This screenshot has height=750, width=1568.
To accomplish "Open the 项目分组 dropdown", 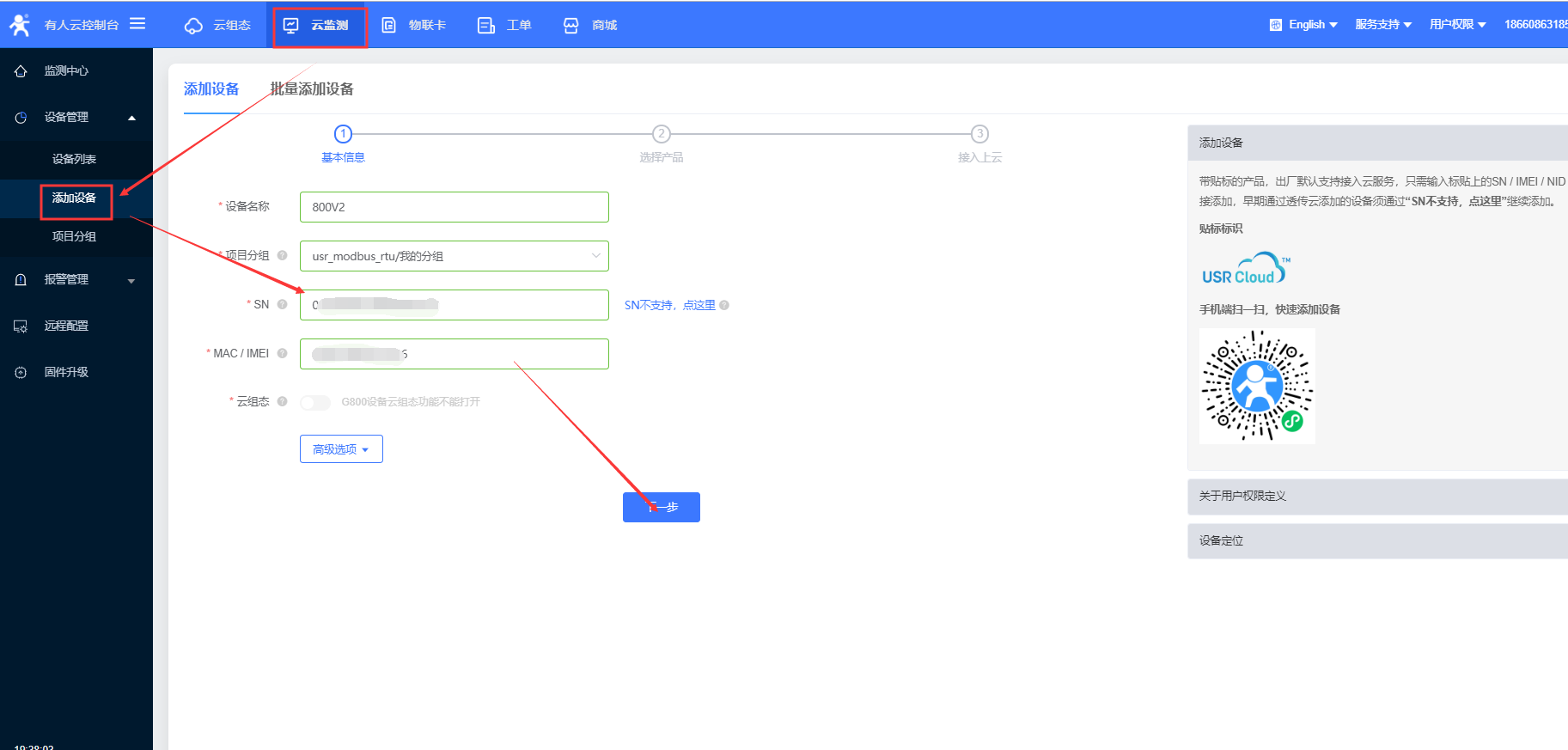I will point(454,256).
